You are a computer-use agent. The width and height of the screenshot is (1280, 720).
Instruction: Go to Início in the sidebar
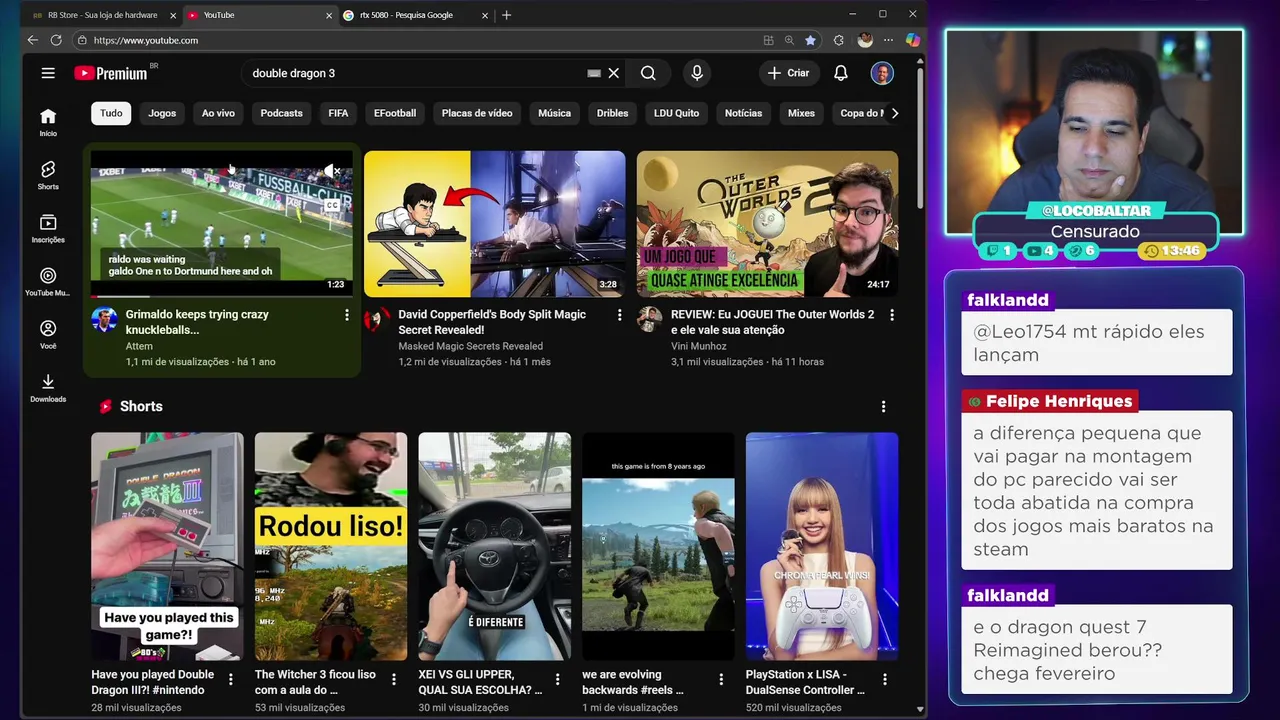point(48,122)
